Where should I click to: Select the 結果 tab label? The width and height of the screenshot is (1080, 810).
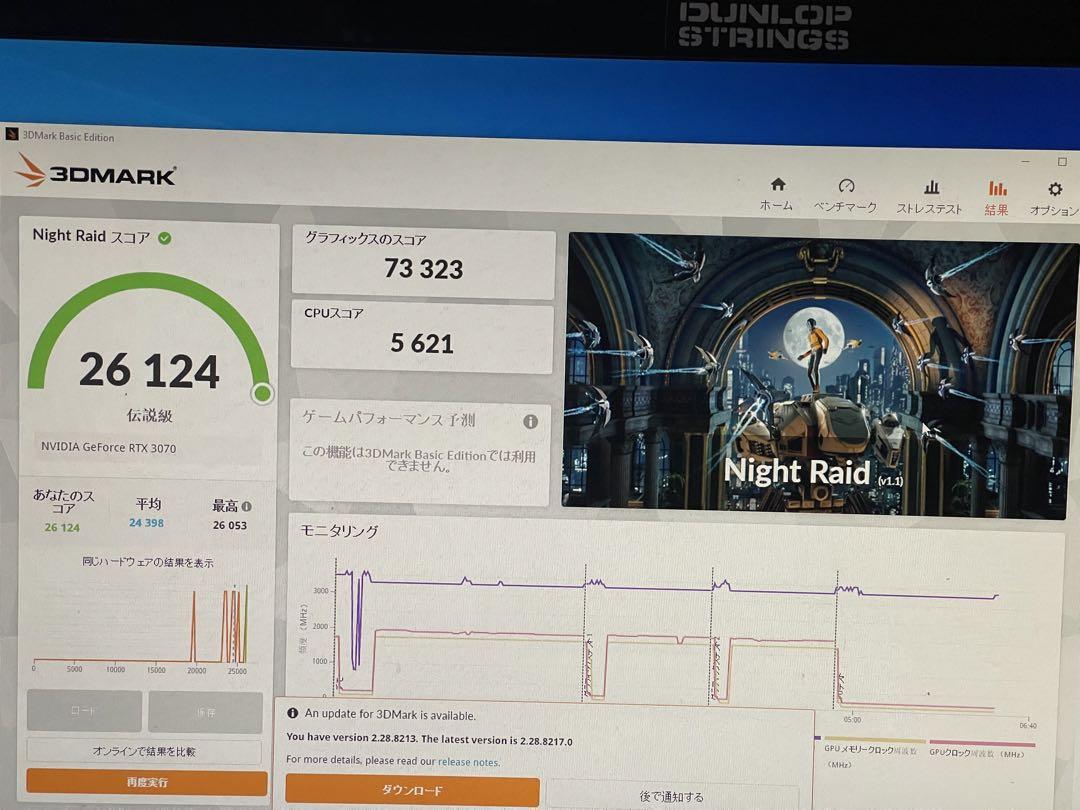point(997,210)
